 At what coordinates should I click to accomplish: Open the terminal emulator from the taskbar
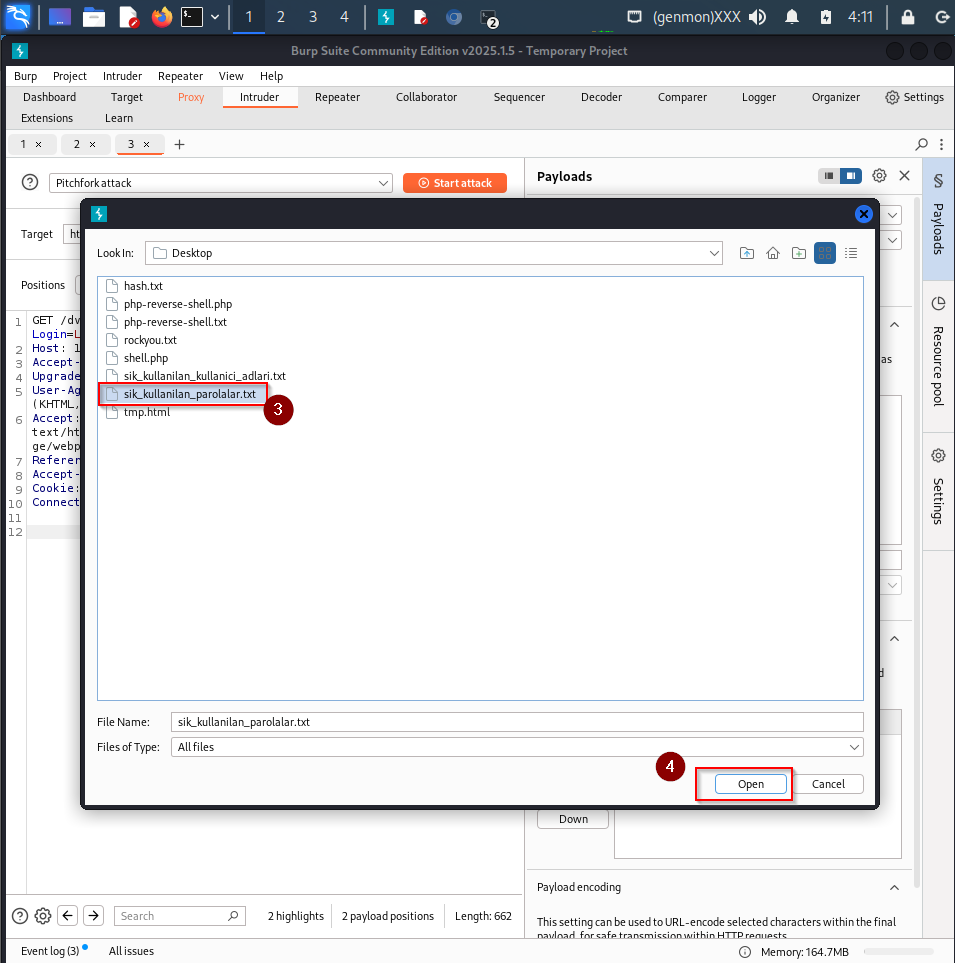pyautogui.click(x=192, y=17)
